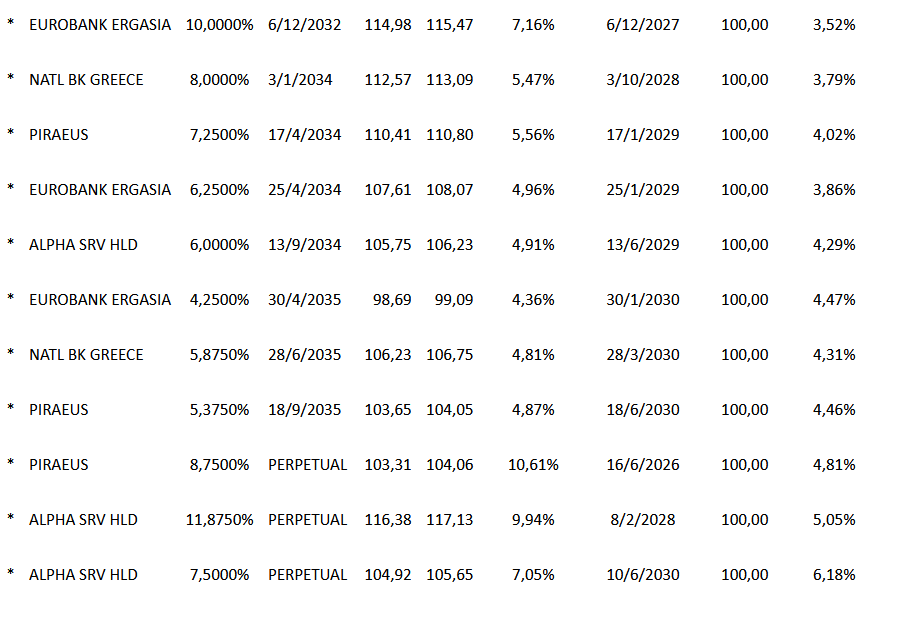Click the 8/2/2028 call date

point(642,520)
